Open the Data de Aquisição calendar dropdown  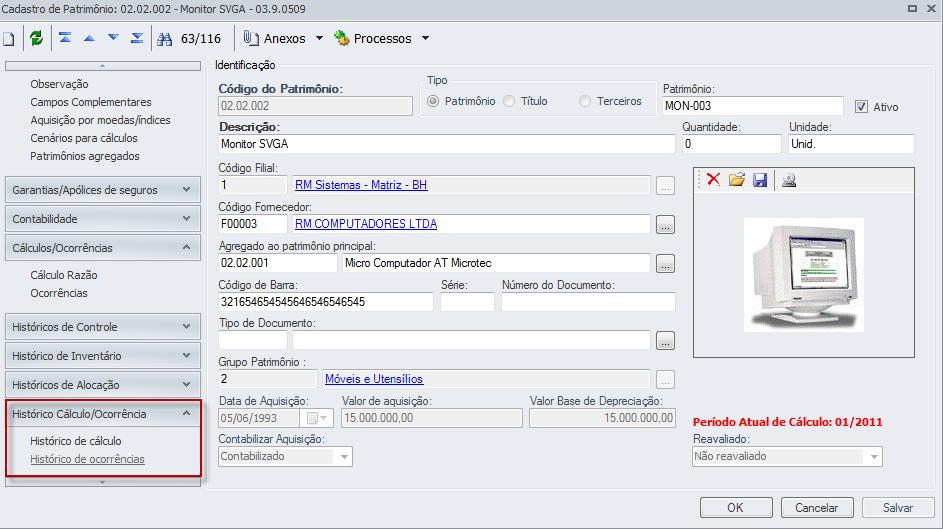coord(318,418)
